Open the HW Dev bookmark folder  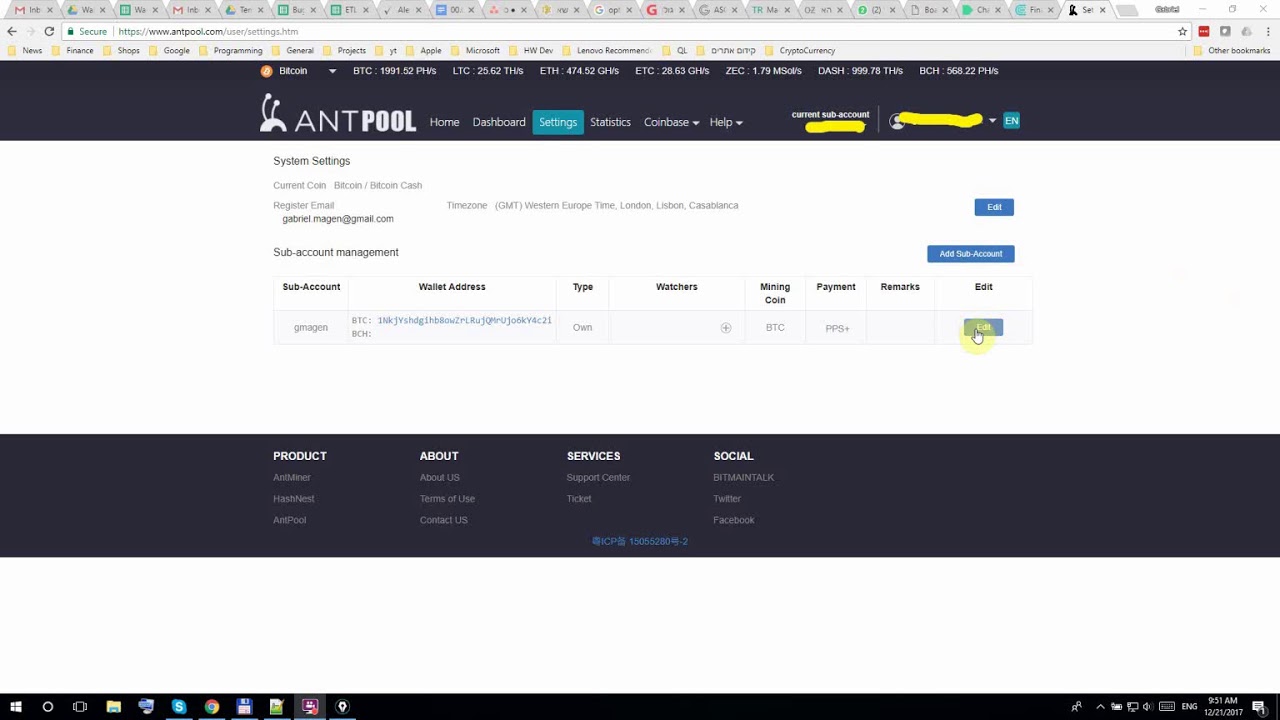tap(530, 50)
